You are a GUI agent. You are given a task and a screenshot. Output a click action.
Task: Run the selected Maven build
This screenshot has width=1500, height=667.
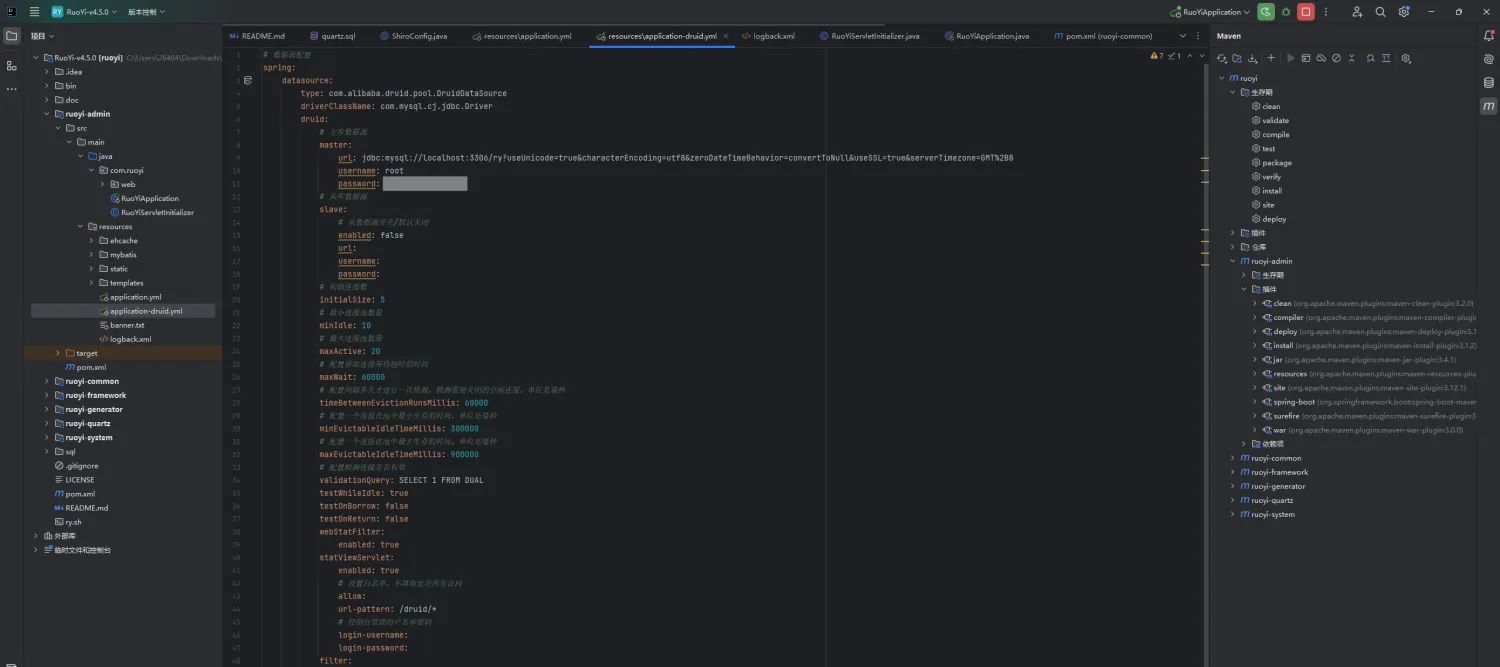pyautogui.click(x=1291, y=58)
